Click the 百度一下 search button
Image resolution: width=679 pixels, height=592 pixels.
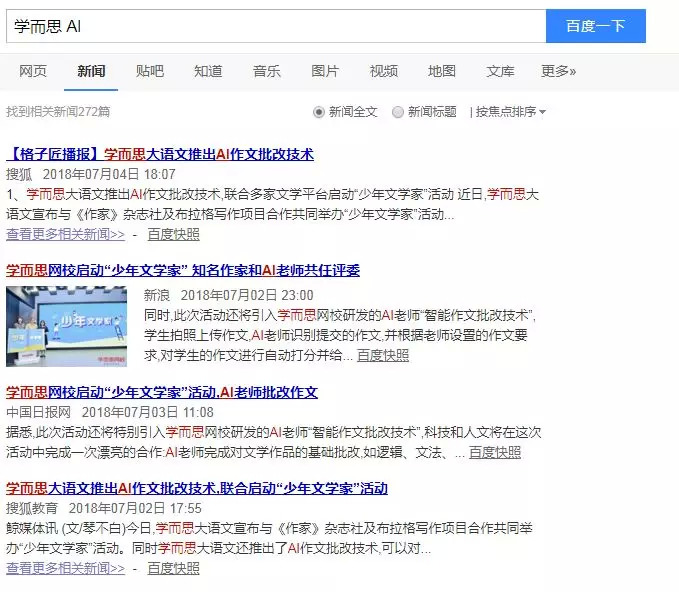click(595, 26)
